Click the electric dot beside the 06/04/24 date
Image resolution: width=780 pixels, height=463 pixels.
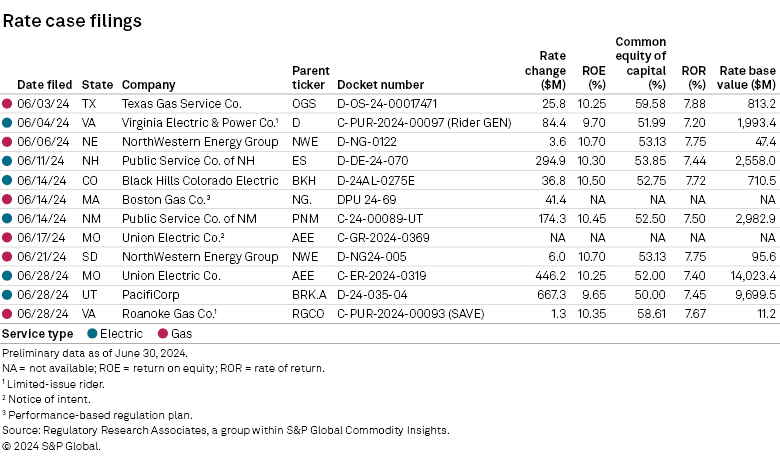[7, 122]
